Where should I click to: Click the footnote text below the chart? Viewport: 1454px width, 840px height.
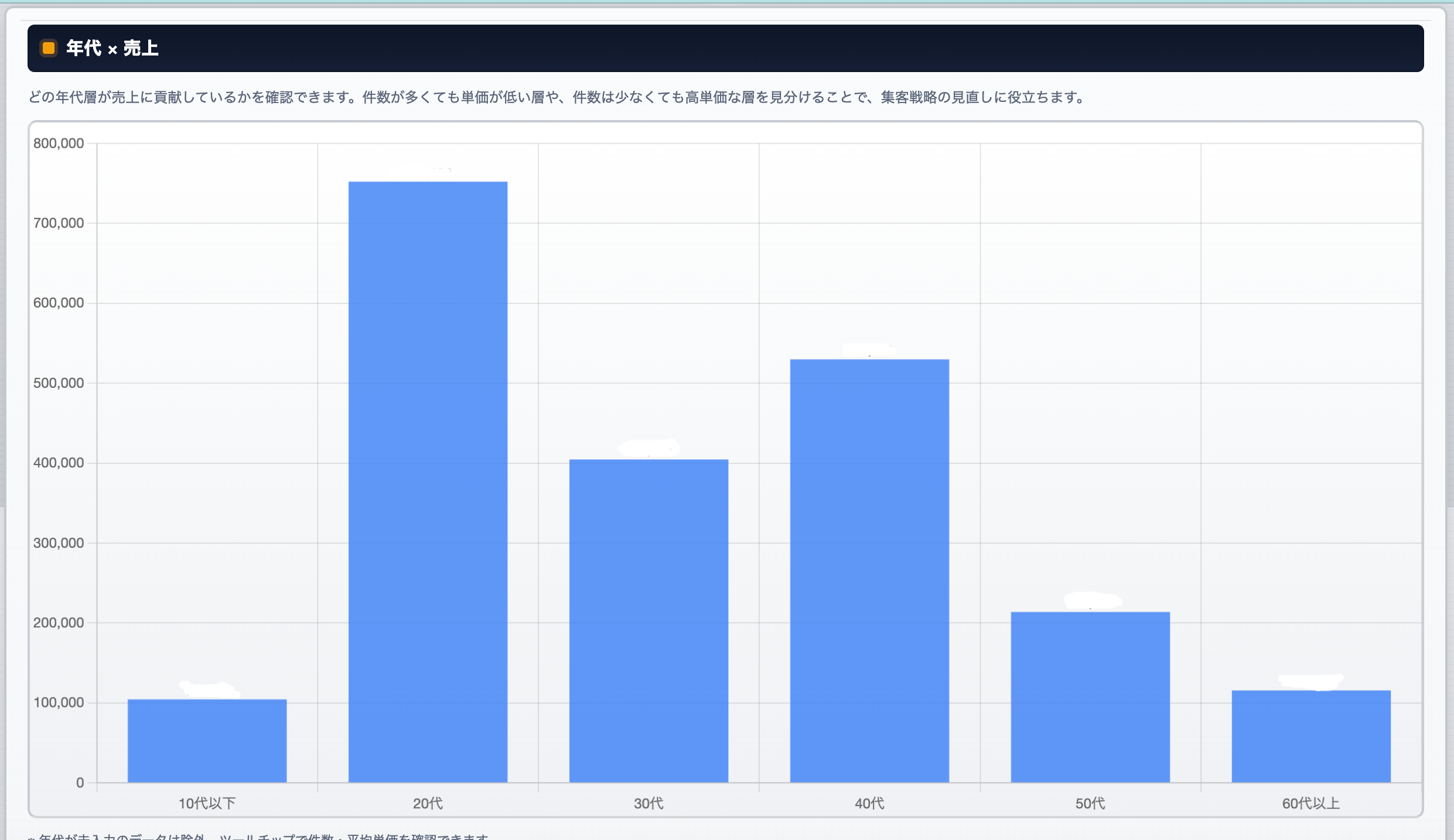coord(258,836)
